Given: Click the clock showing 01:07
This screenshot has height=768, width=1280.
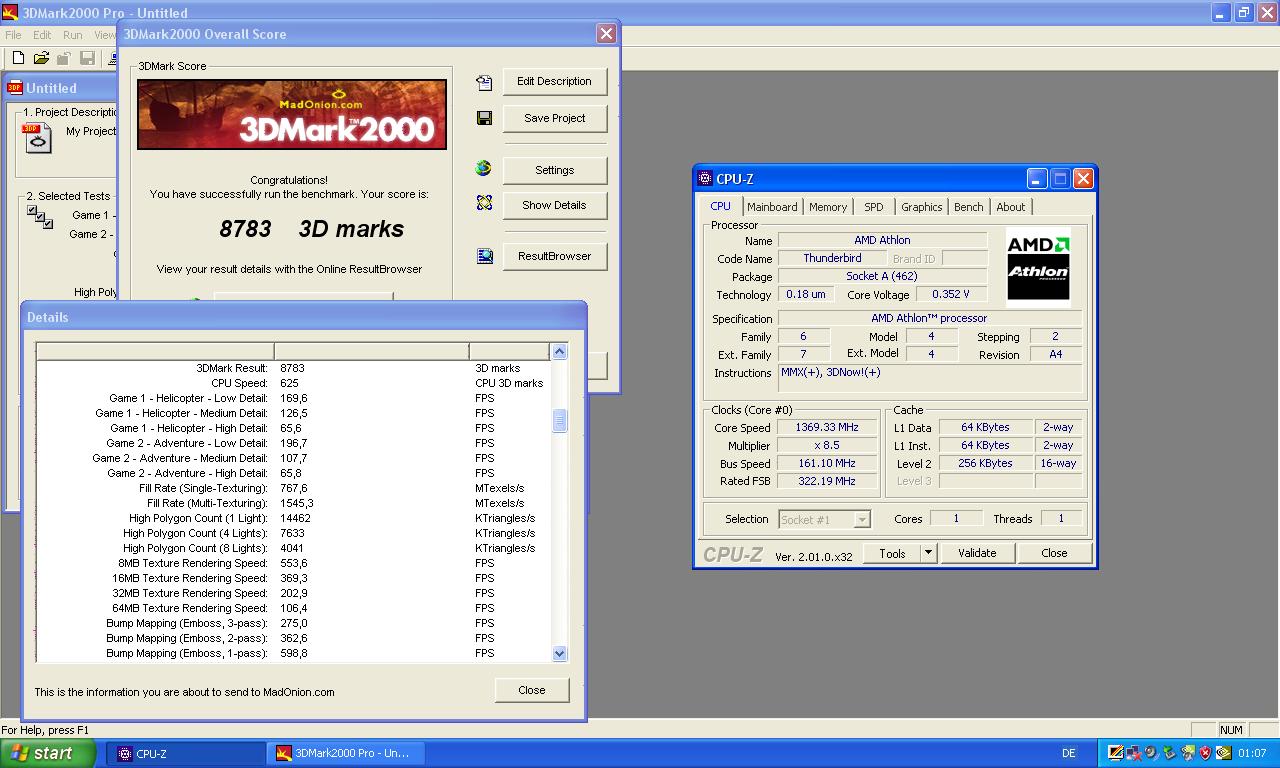Looking at the screenshot, I should coord(1252,753).
